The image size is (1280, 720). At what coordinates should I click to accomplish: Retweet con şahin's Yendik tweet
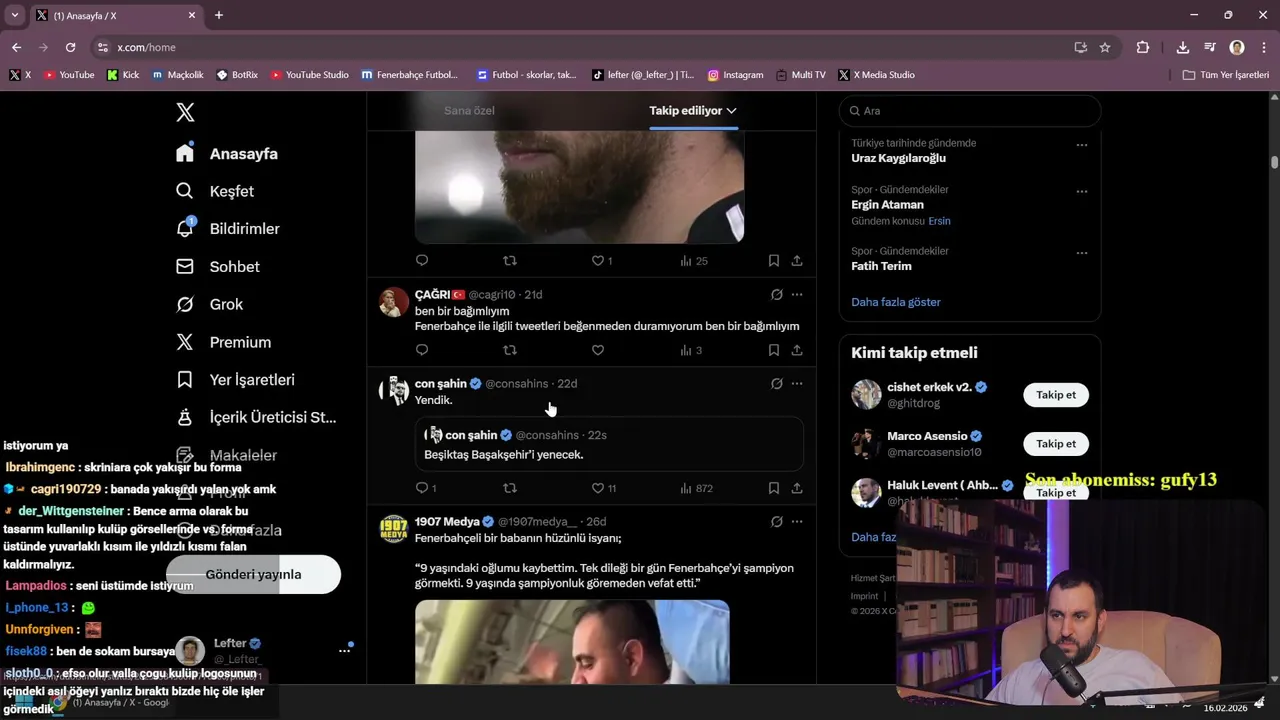[x=510, y=488]
